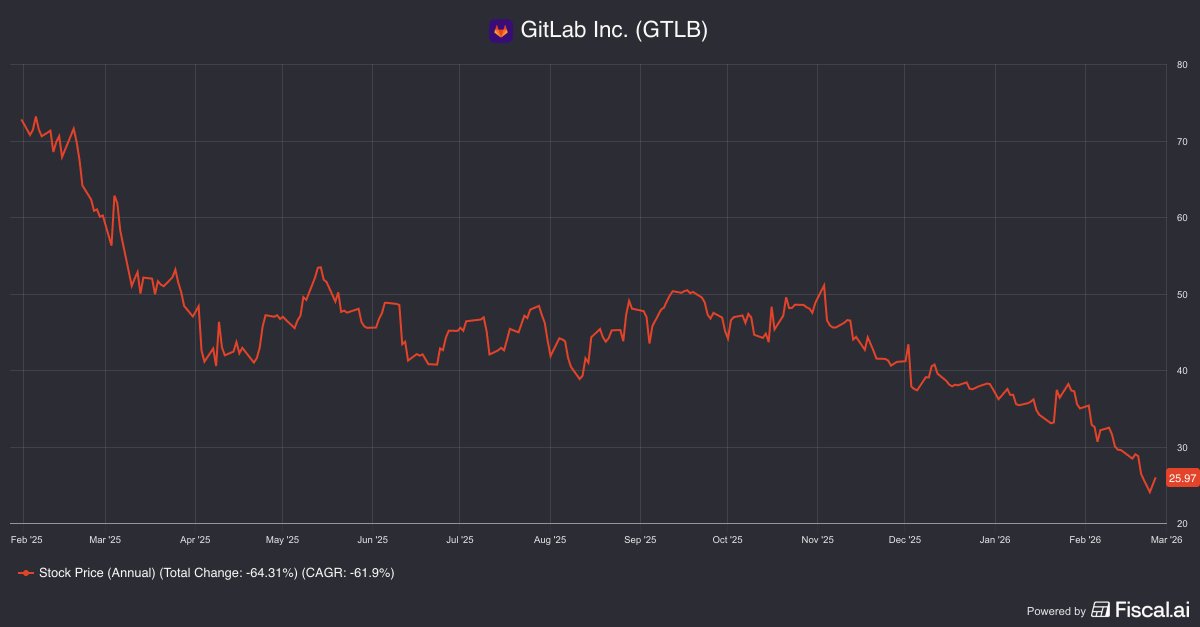Viewport: 1200px width, 627px height.
Task: Click the Jul '25 x-axis label
Action: pyautogui.click(x=460, y=539)
